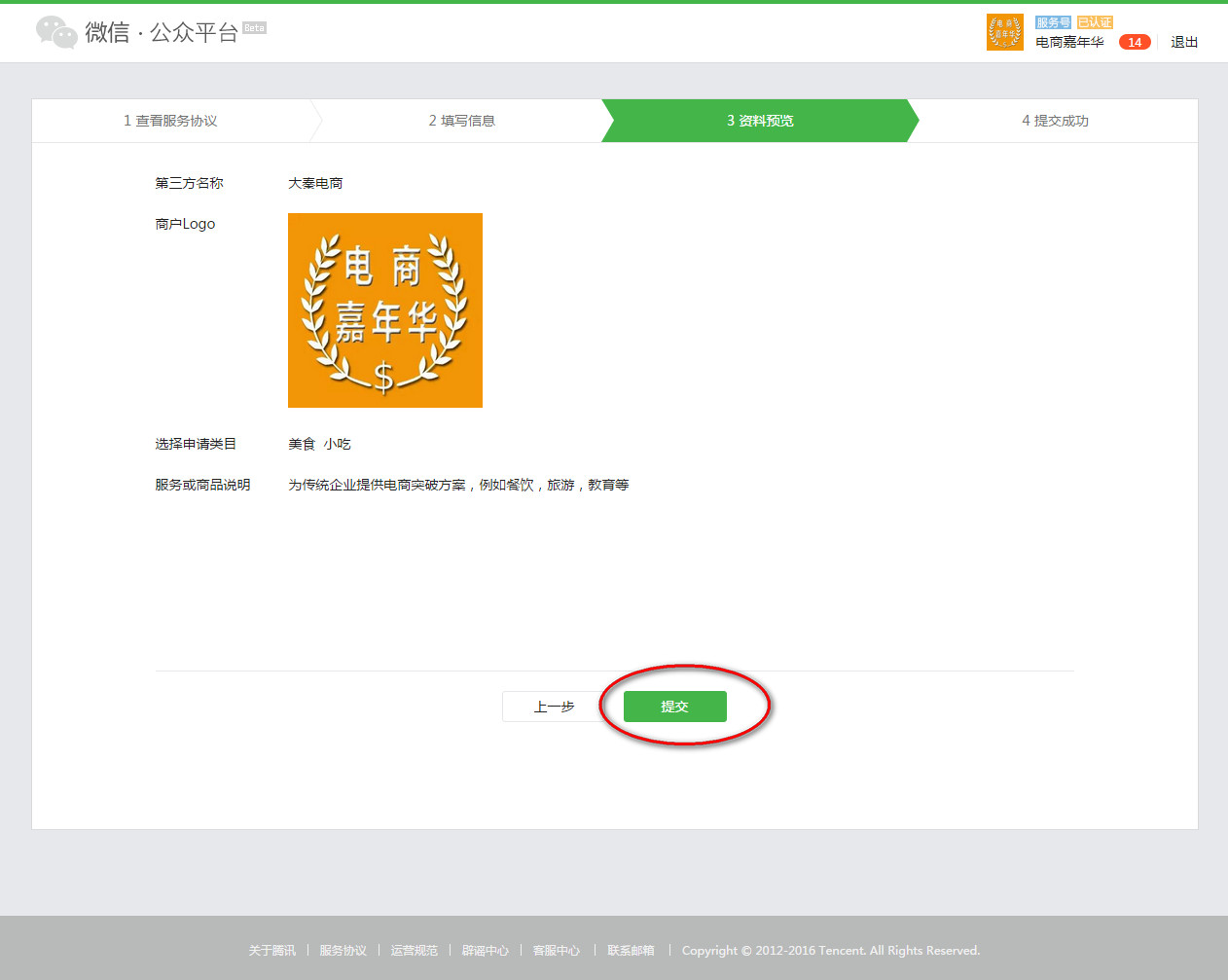Open 联系邮箱 footer link
1228x980 pixels.
click(631, 951)
